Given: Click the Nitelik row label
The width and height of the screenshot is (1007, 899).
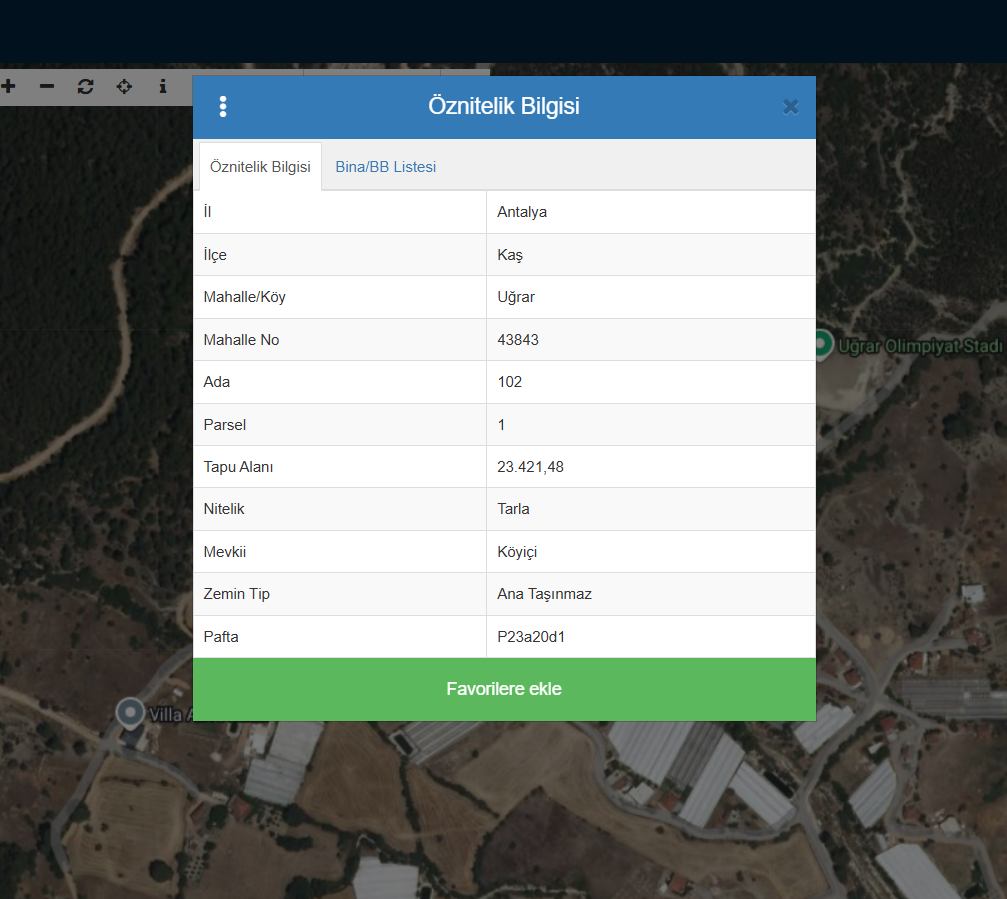Looking at the screenshot, I should coord(224,509).
